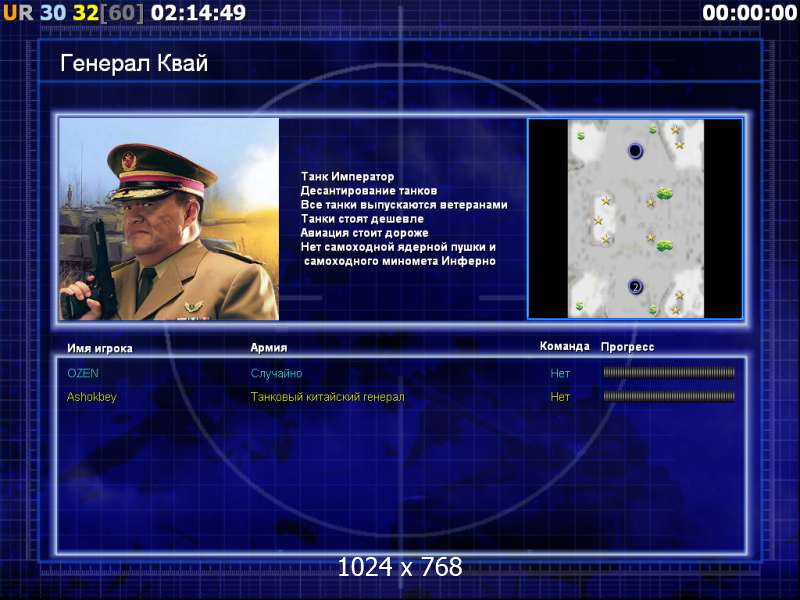This screenshot has height=600, width=800.
Task: Click the 02:14:49 timer at top
Action: pyautogui.click(x=198, y=13)
